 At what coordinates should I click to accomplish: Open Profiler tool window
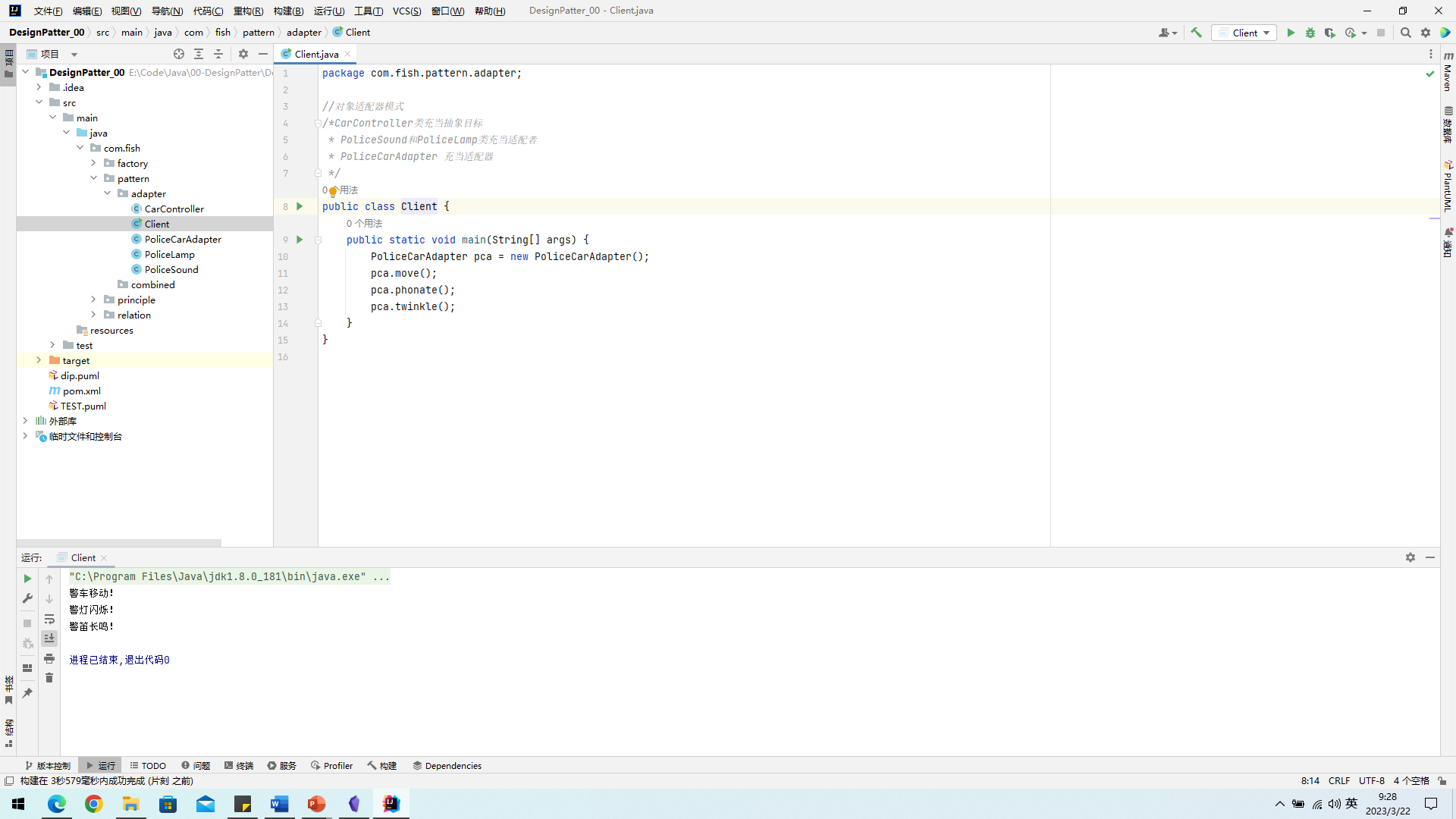332,766
